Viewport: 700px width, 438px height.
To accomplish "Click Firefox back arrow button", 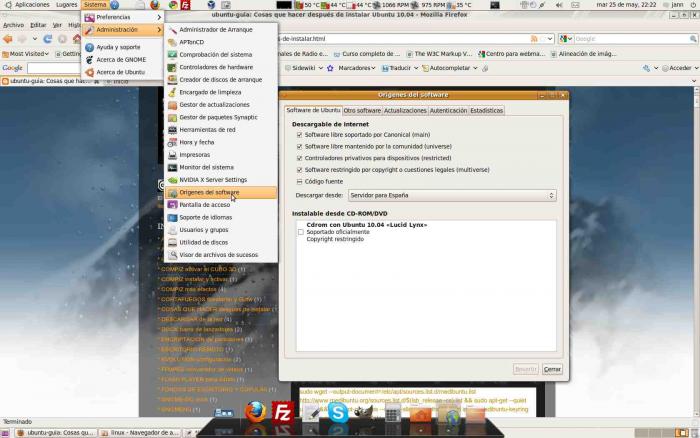I will 8,39.
